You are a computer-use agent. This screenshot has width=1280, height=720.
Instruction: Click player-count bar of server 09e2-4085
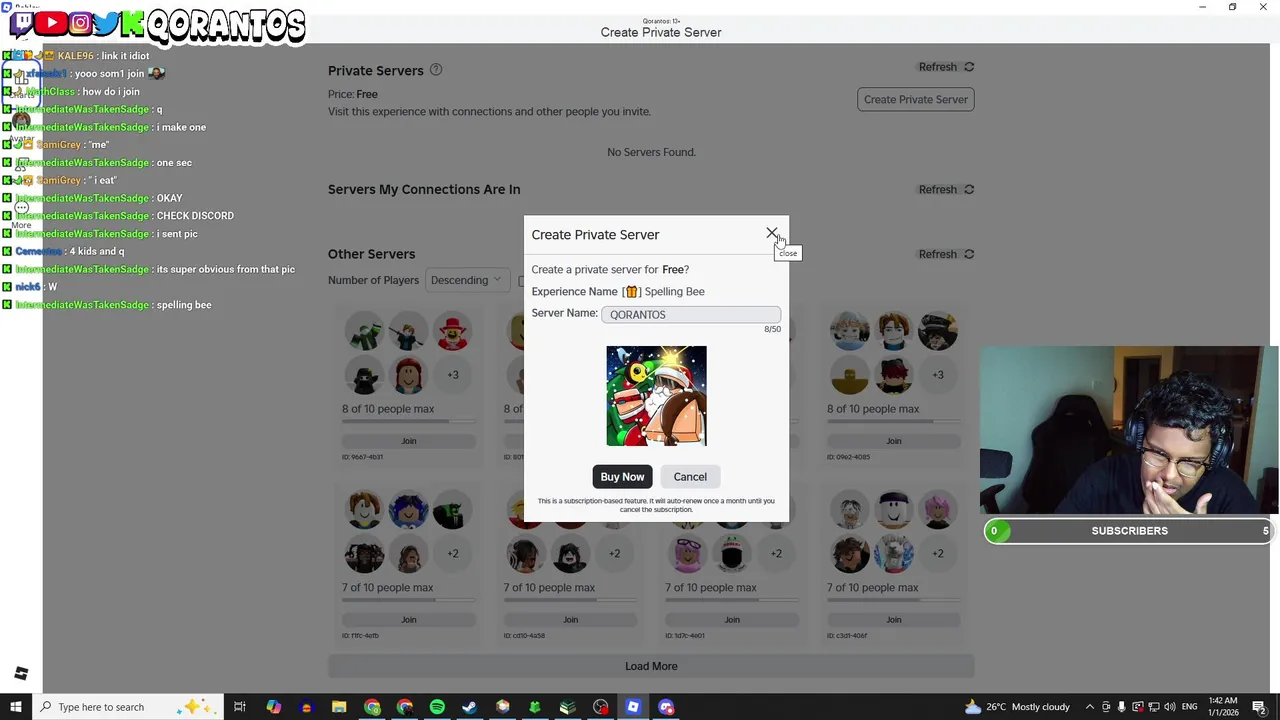(893, 421)
